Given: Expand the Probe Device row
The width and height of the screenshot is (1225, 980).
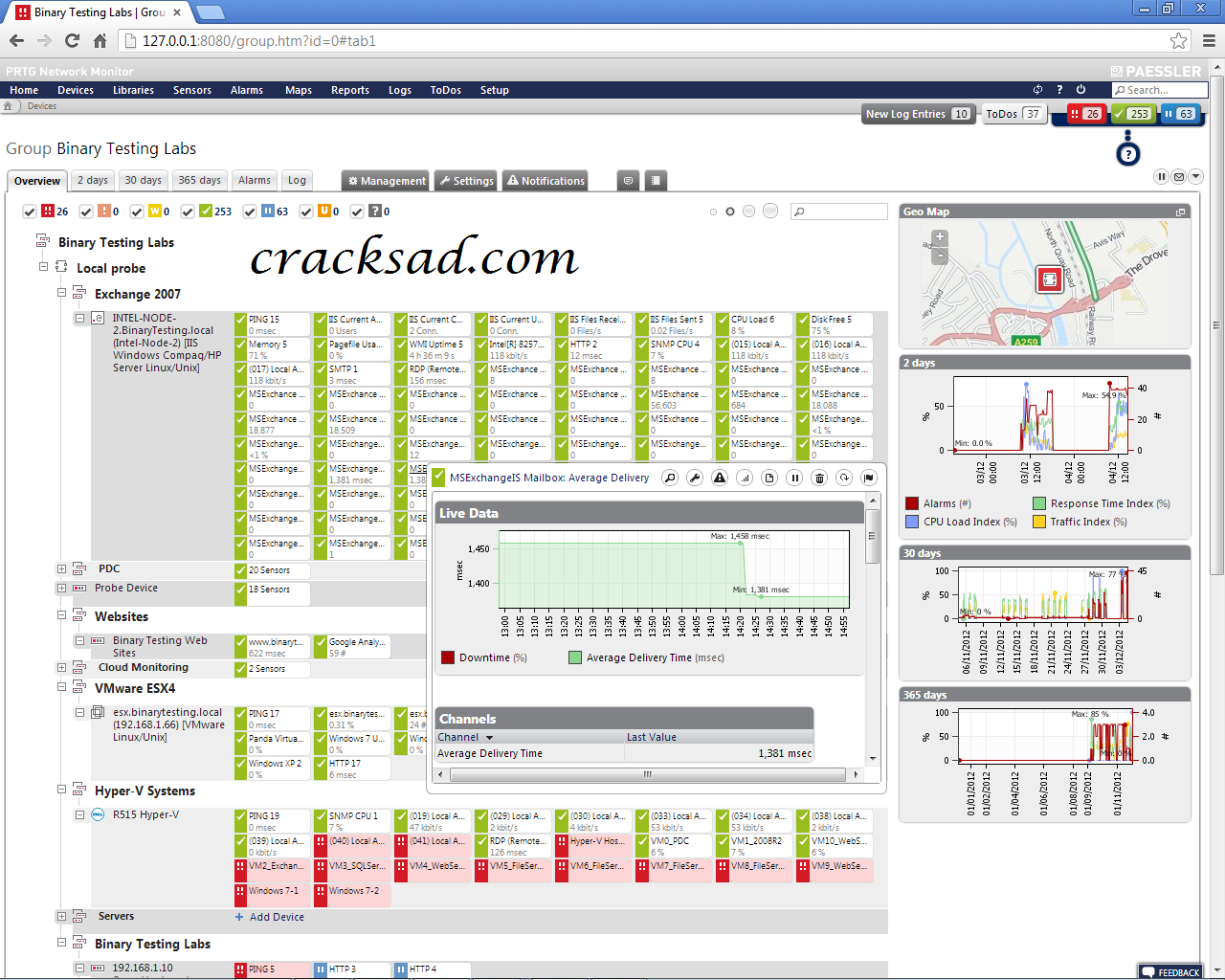Looking at the screenshot, I should click(x=61, y=589).
